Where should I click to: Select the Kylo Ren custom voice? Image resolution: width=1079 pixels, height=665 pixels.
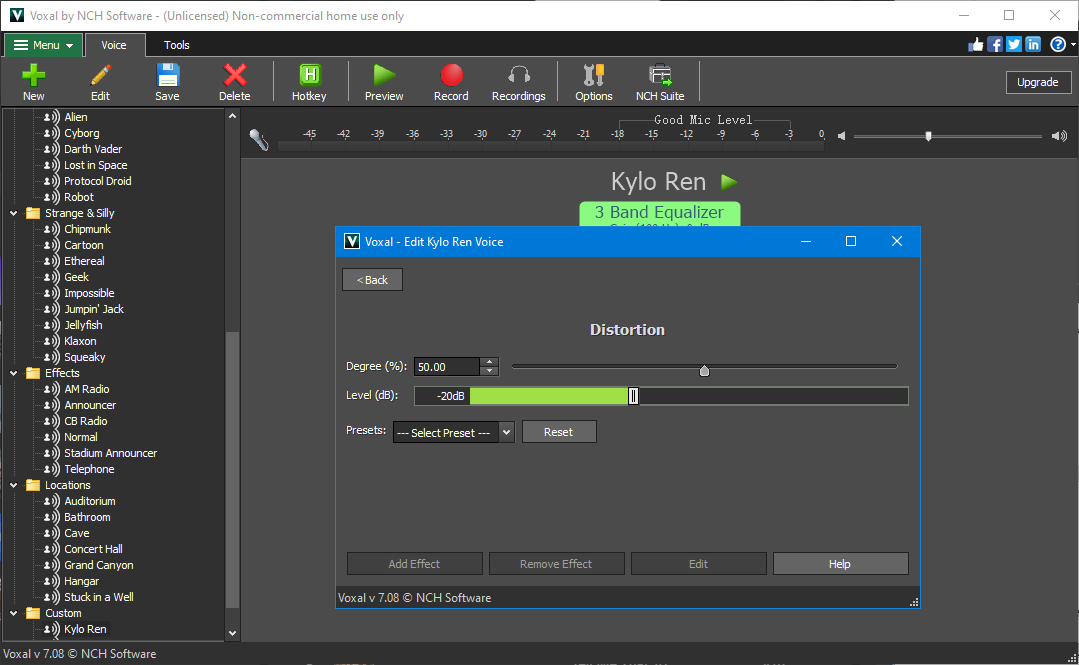[85, 629]
